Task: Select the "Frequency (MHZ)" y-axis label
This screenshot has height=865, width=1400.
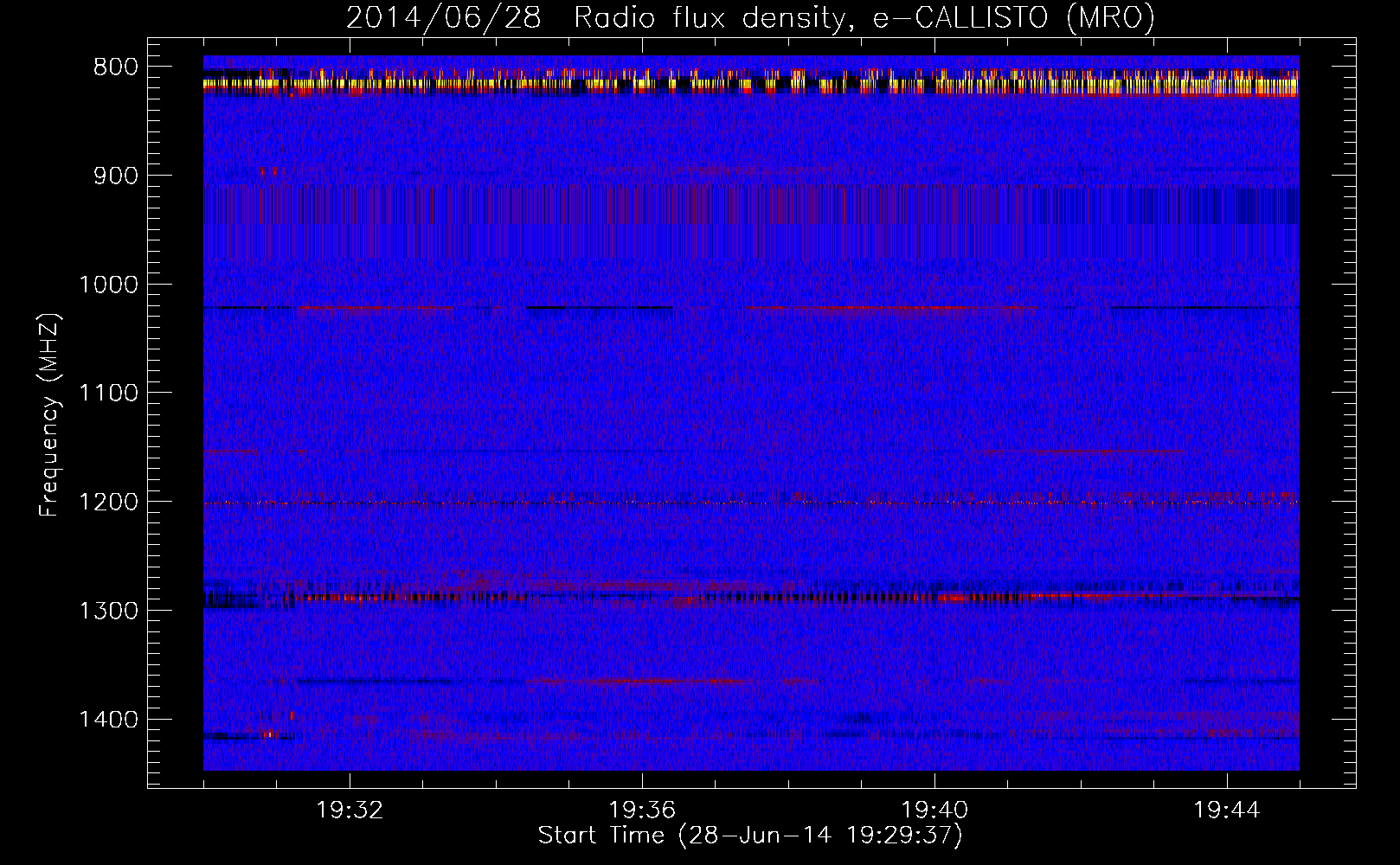Action: pos(48,415)
